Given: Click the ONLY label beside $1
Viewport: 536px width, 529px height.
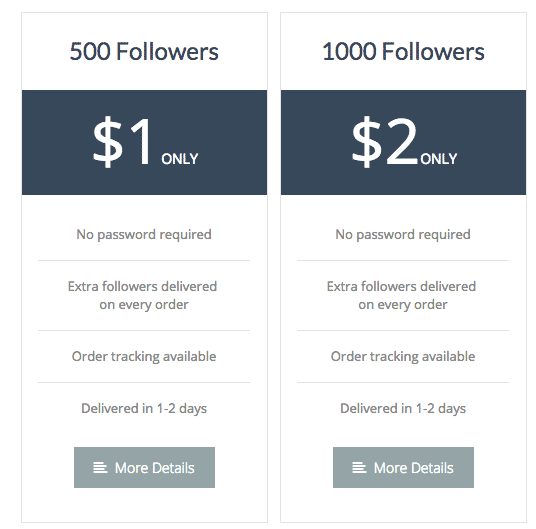Looking at the screenshot, I should pos(180,159).
